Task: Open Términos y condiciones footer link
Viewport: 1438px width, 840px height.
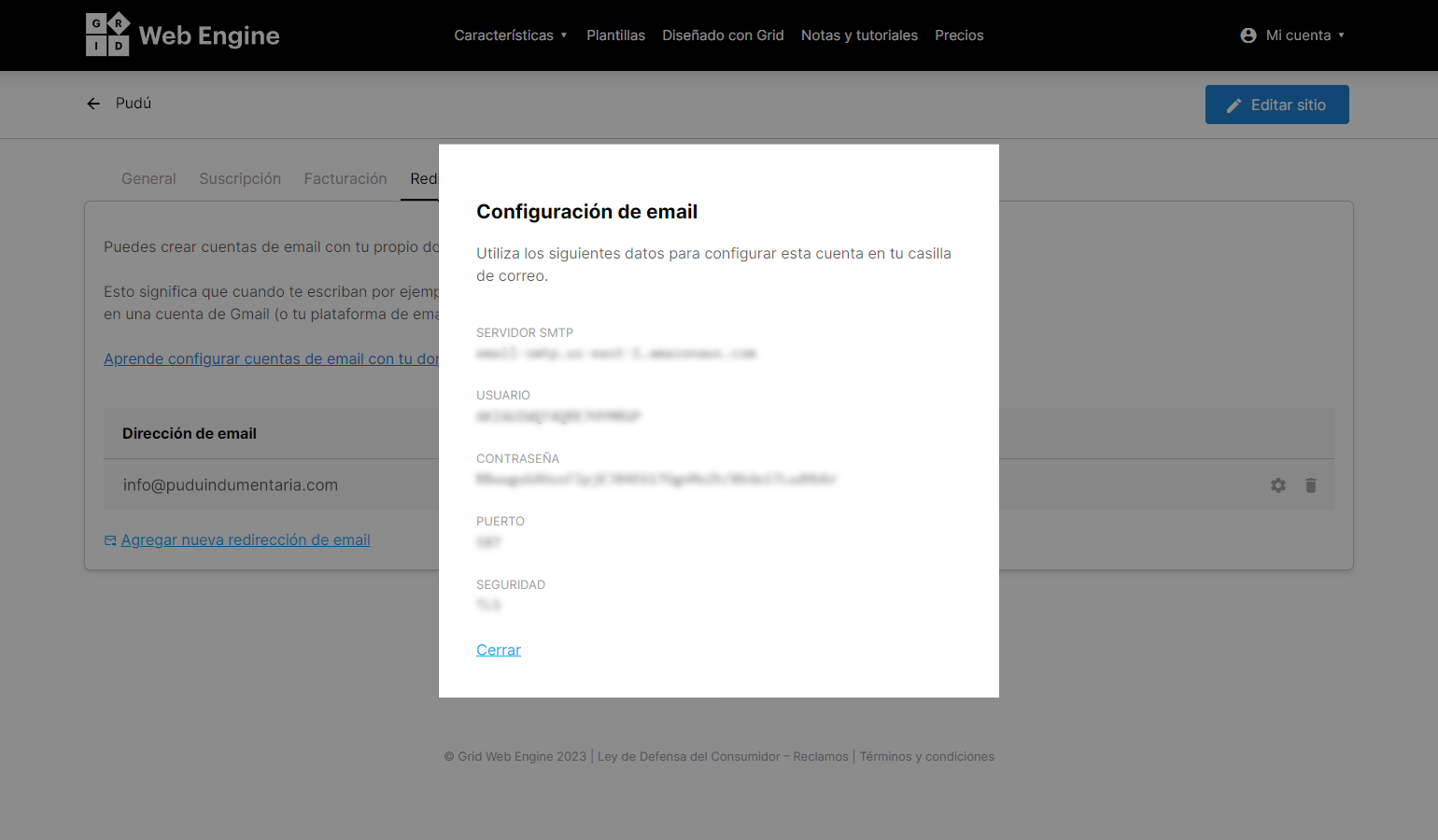Action: pyautogui.click(x=926, y=756)
